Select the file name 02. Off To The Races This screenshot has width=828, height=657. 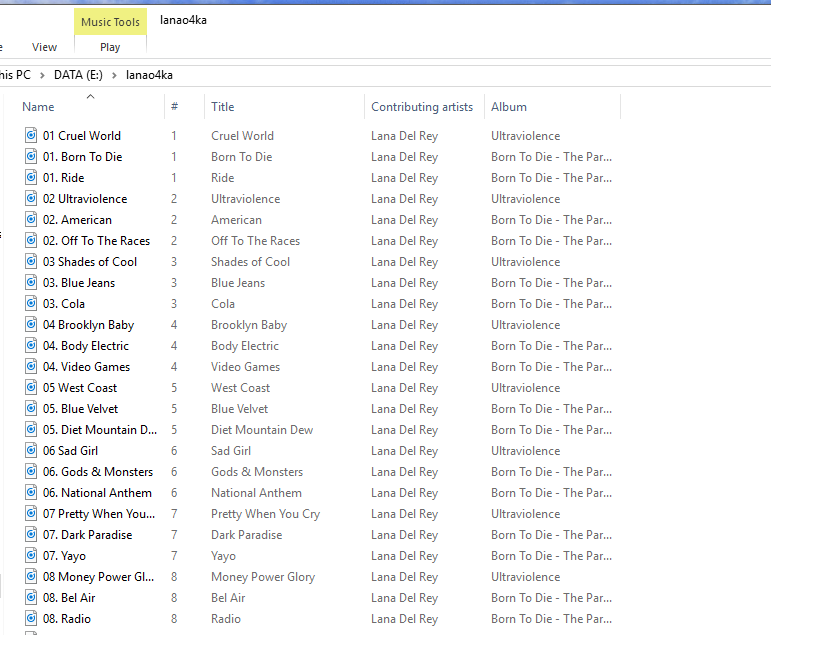click(x=97, y=241)
